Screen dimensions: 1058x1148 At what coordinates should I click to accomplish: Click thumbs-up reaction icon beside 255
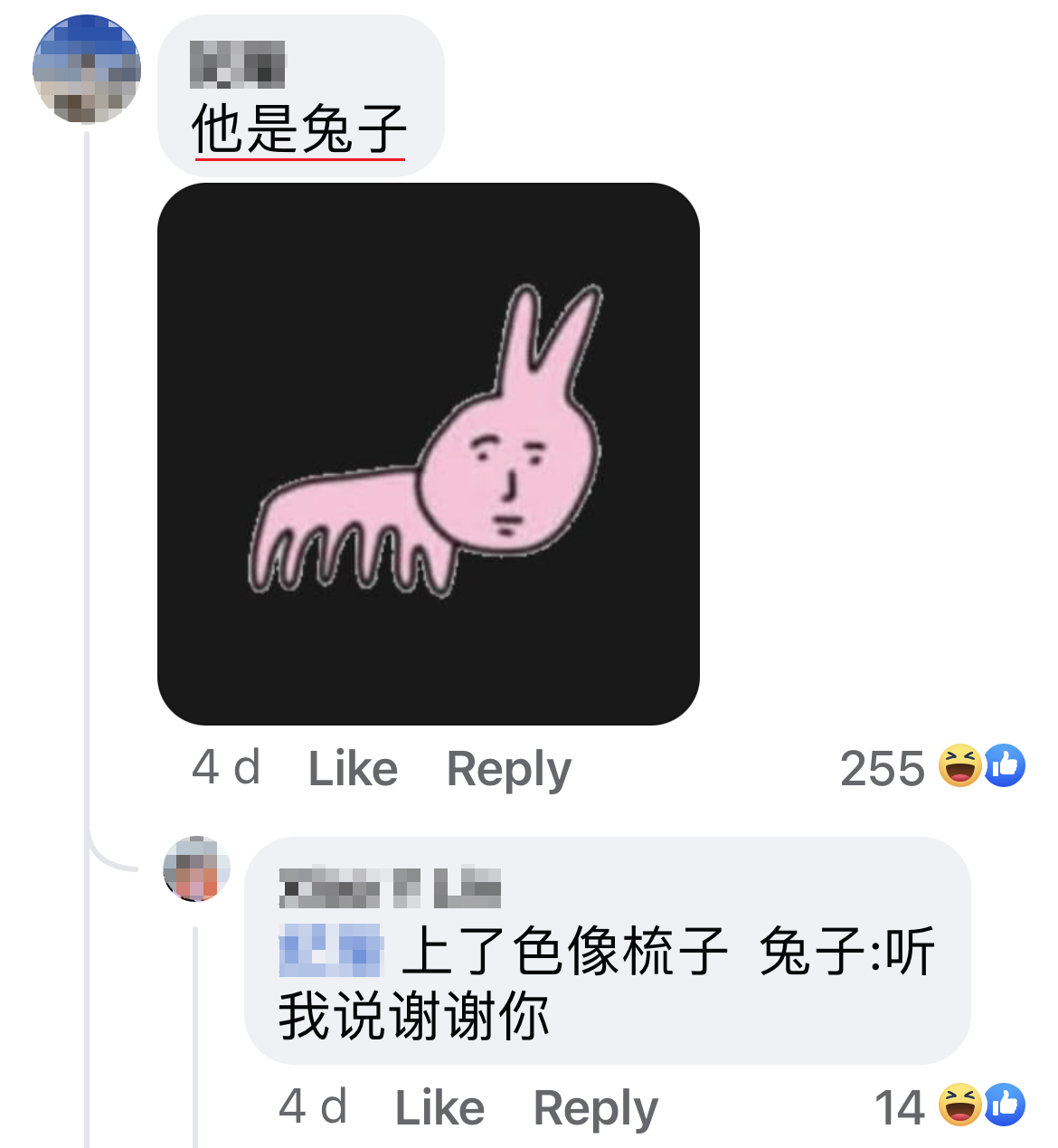(x=1004, y=765)
